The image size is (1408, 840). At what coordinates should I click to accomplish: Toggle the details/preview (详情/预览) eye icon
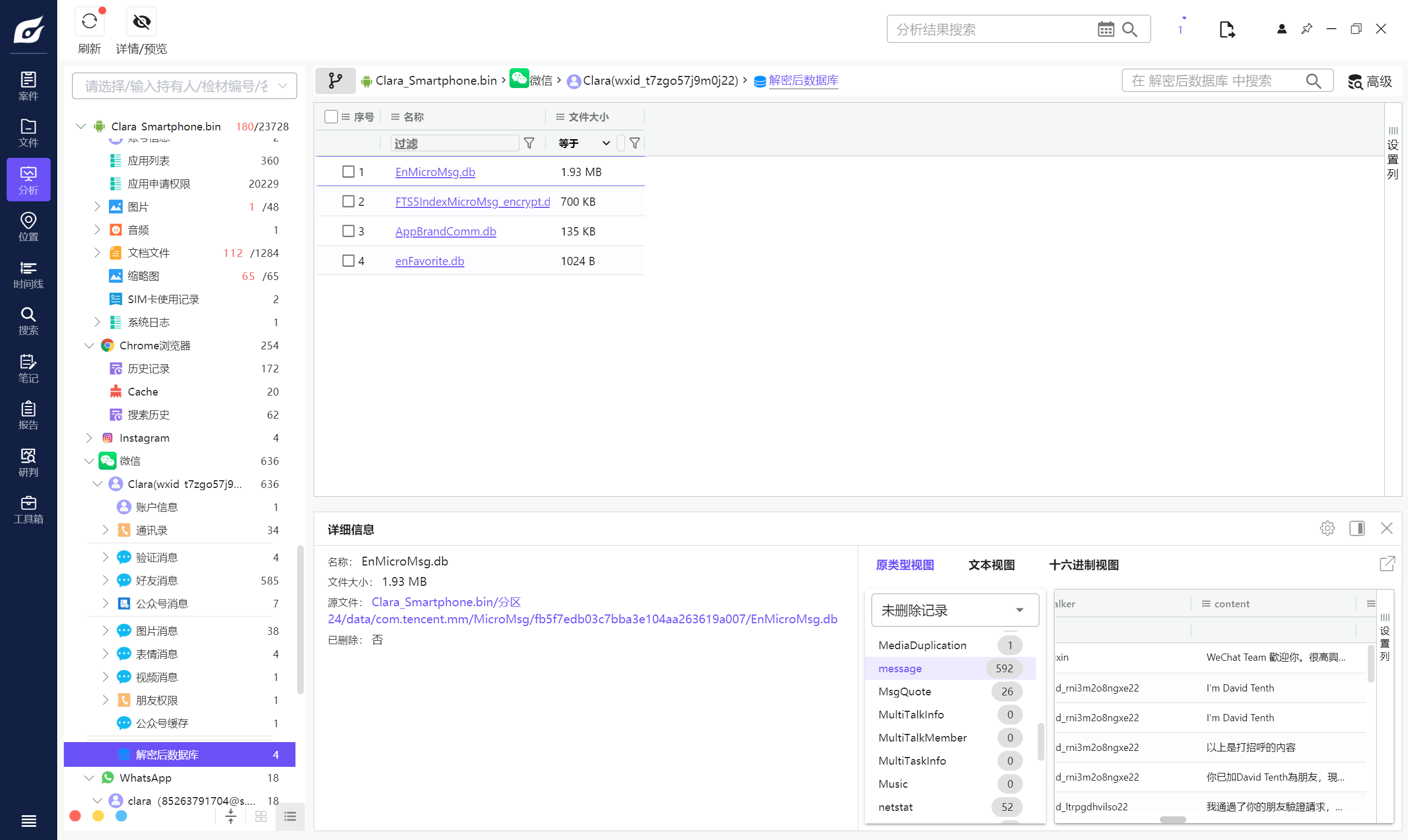[141, 22]
